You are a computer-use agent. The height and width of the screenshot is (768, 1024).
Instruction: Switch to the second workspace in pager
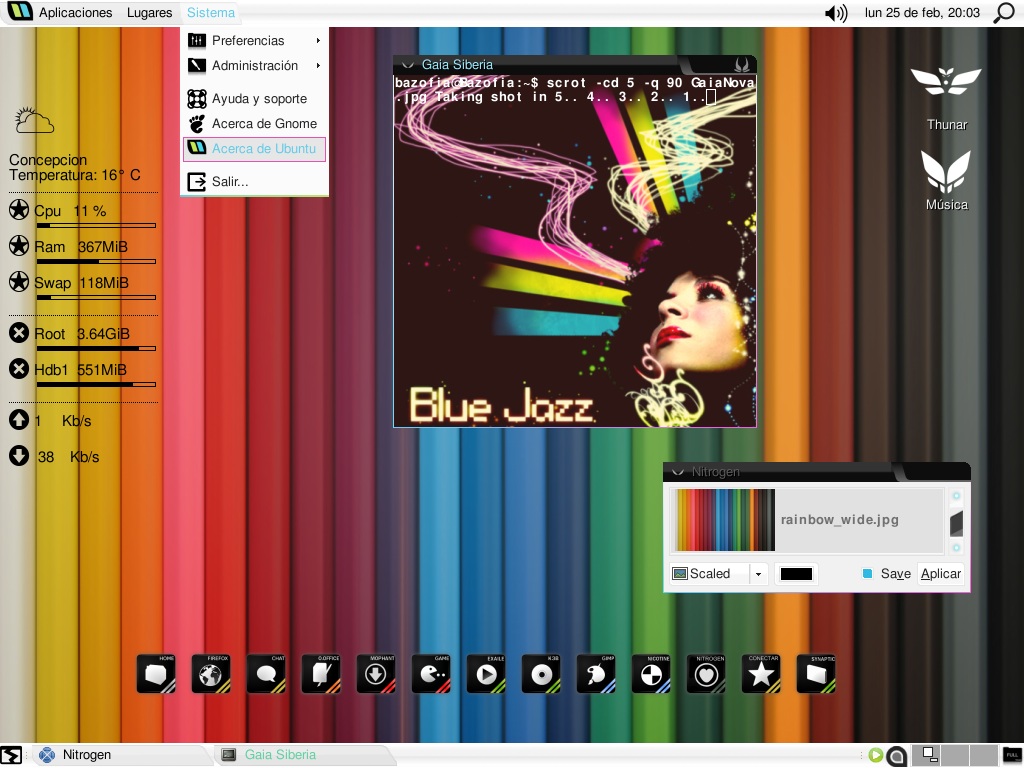957,754
